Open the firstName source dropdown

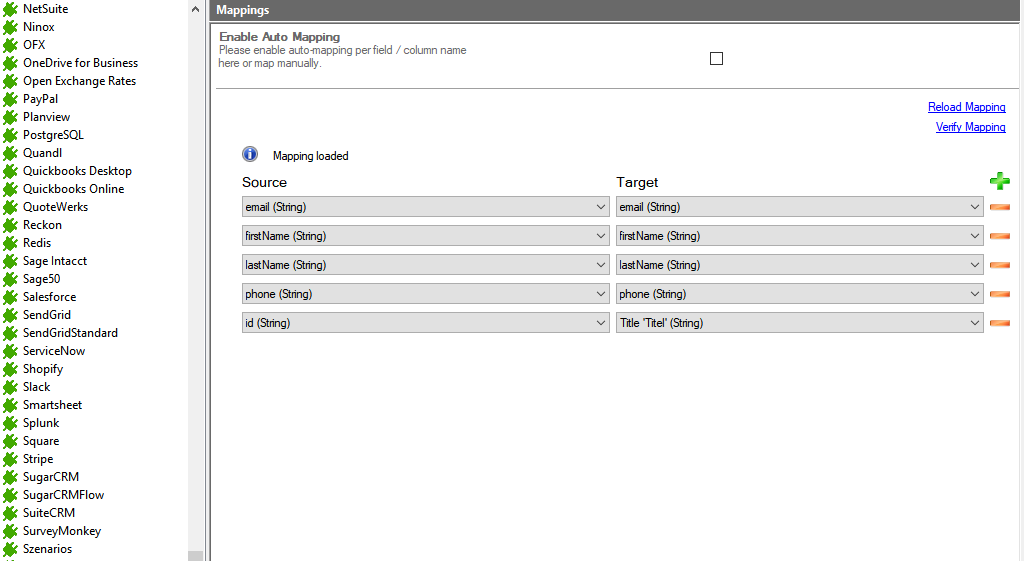point(425,236)
